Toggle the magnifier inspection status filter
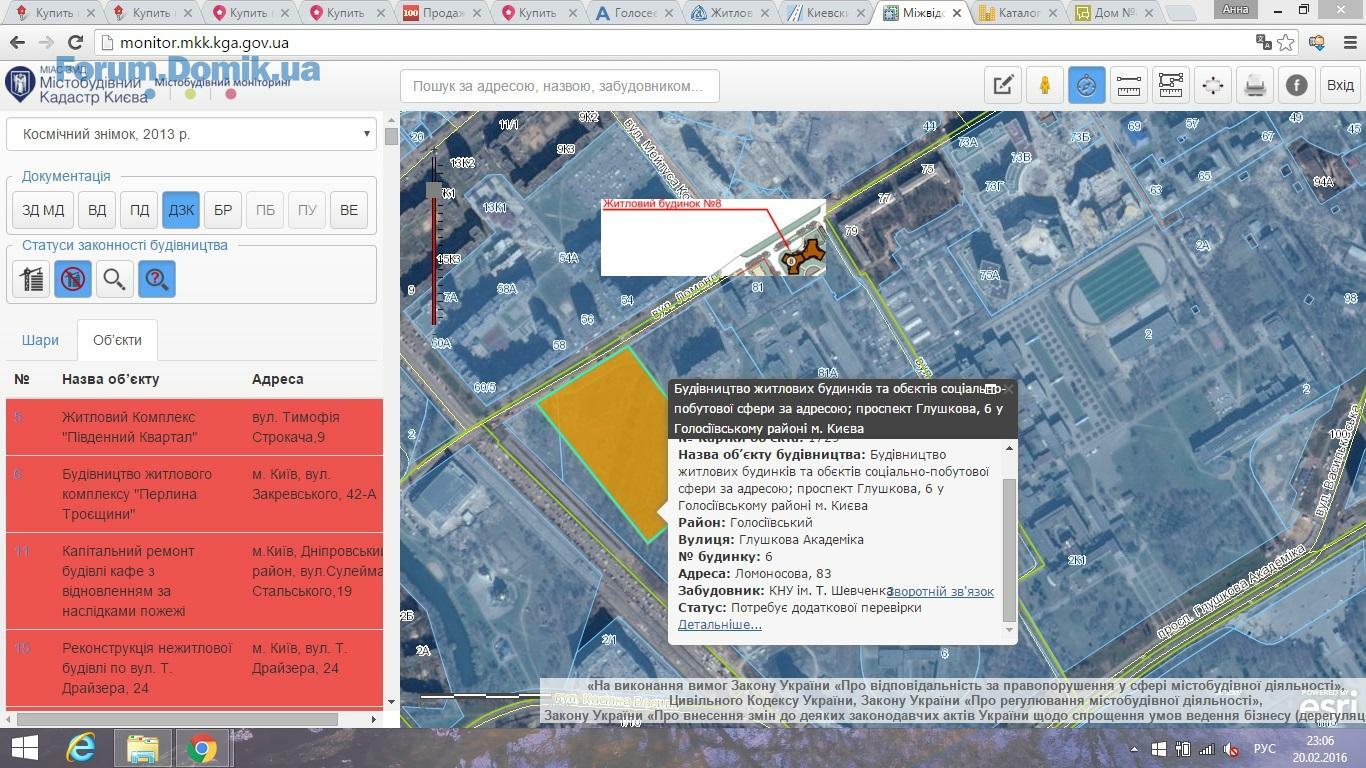This screenshot has width=1366, height=768. [115, 279]
